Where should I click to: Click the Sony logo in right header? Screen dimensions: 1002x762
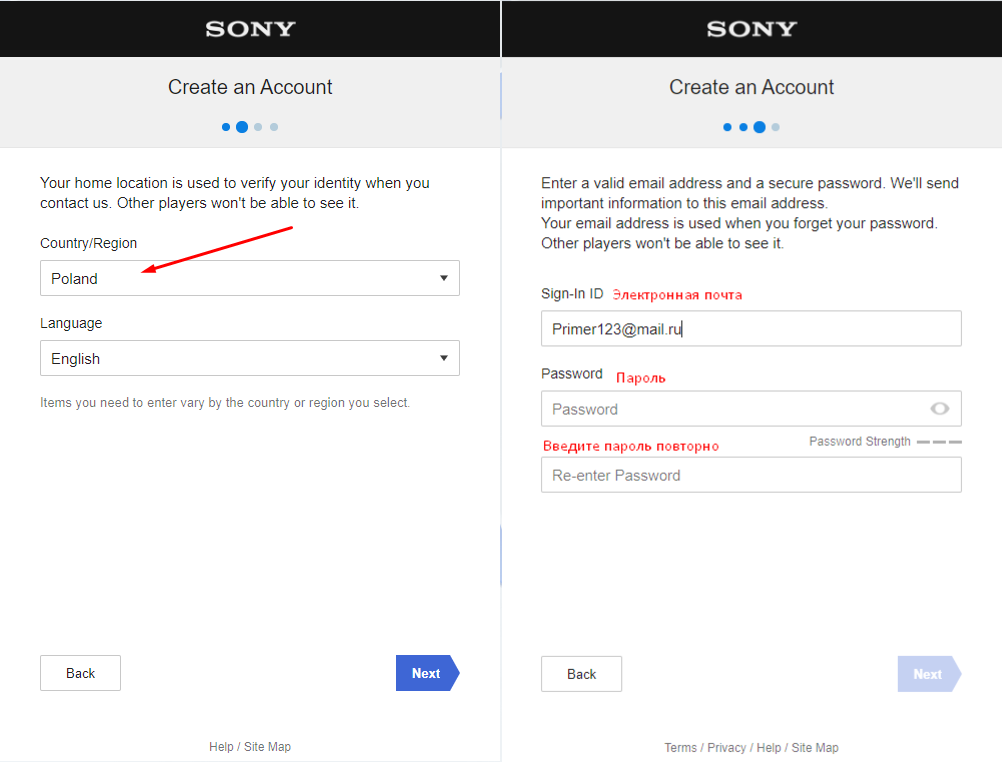(751, 29)
